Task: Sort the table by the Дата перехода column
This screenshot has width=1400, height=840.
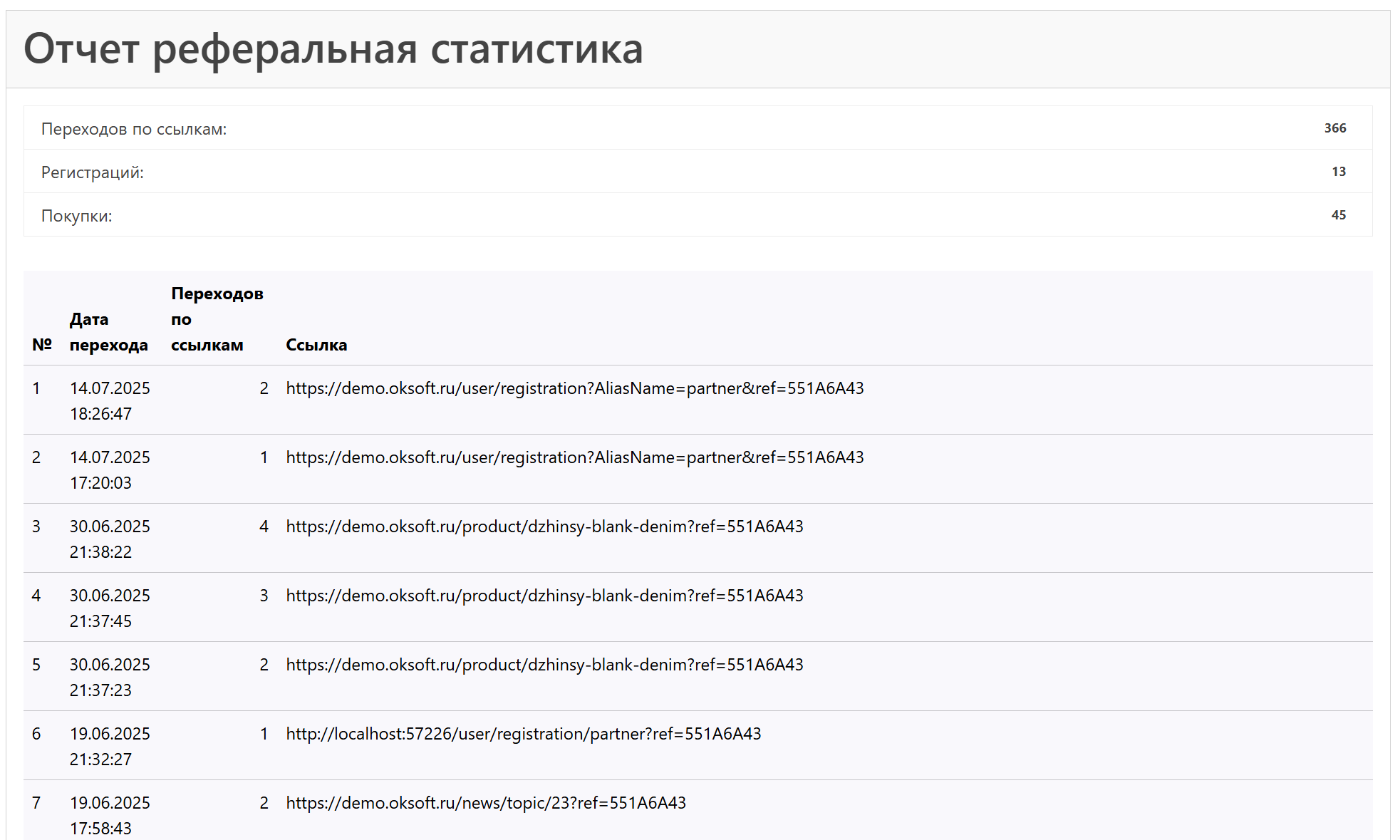Action: (109, 332)
